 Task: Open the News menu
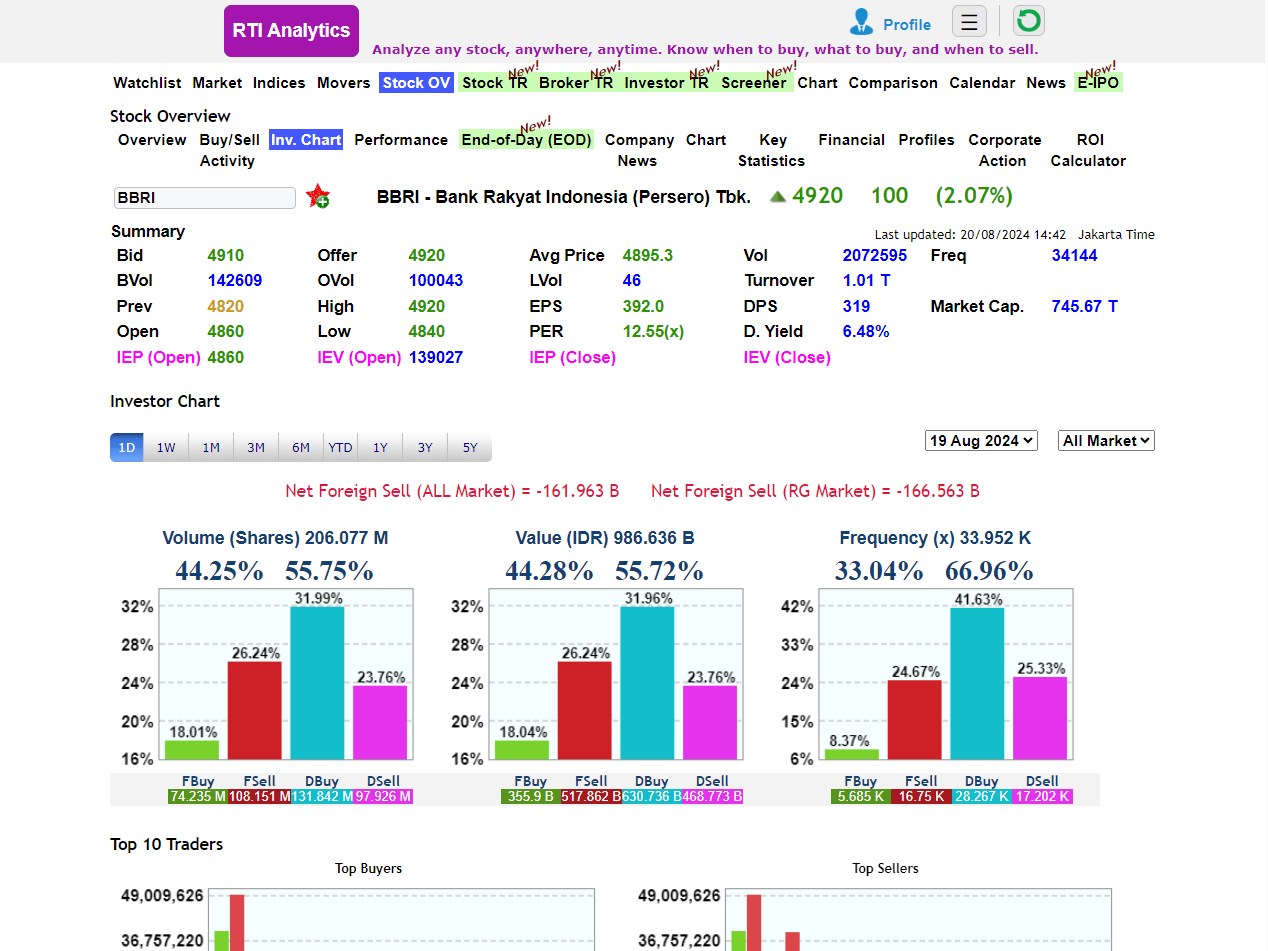[x=1046, y=83]
